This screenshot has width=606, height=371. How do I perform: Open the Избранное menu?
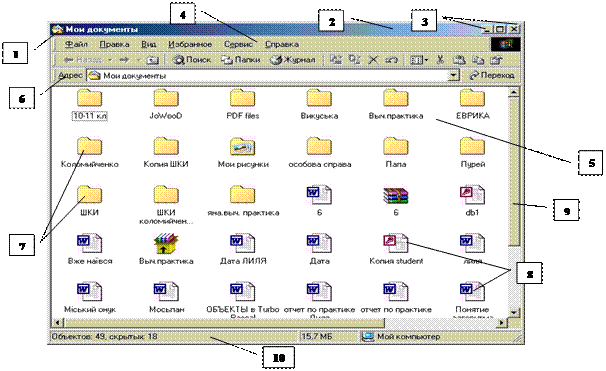[190, 44]
